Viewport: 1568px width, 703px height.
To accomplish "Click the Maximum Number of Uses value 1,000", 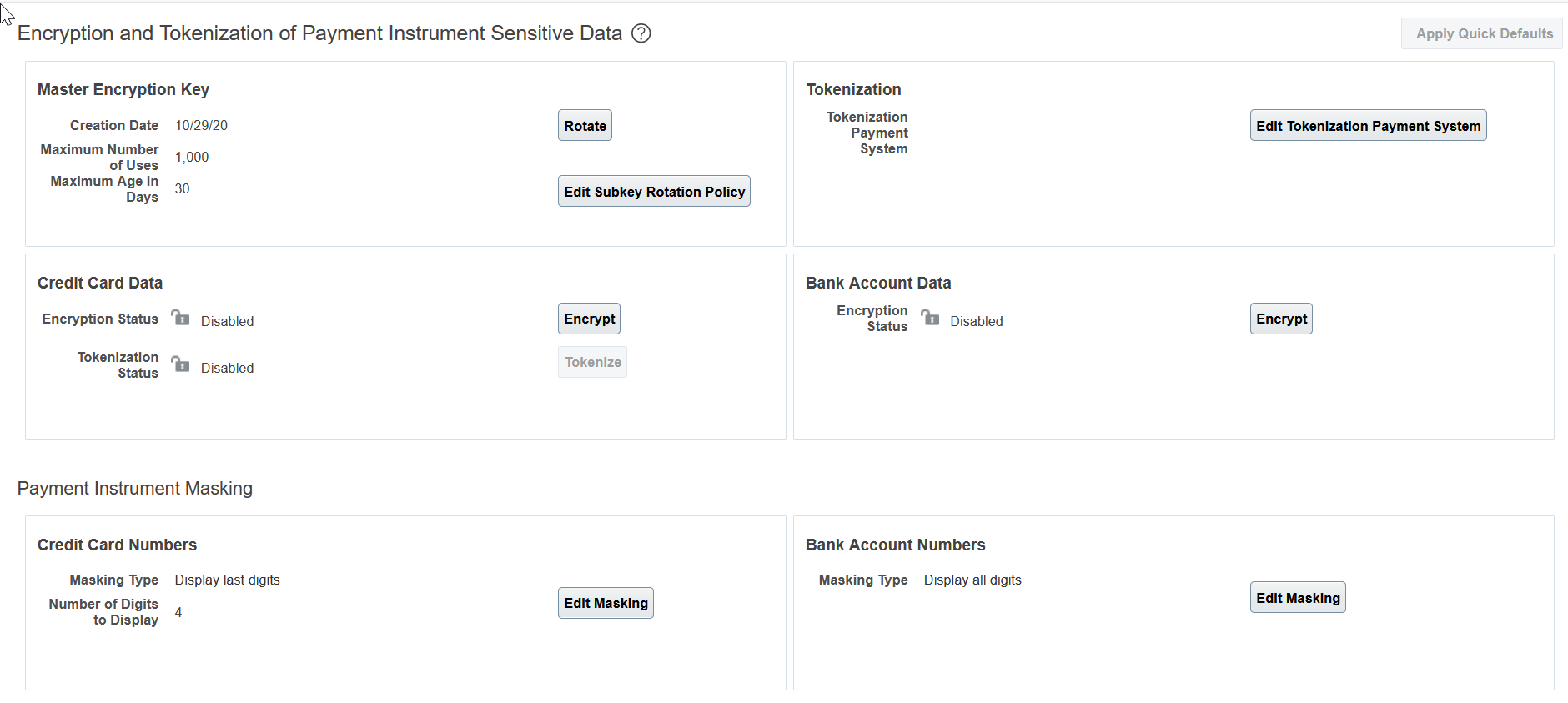I will click(192, 157).
